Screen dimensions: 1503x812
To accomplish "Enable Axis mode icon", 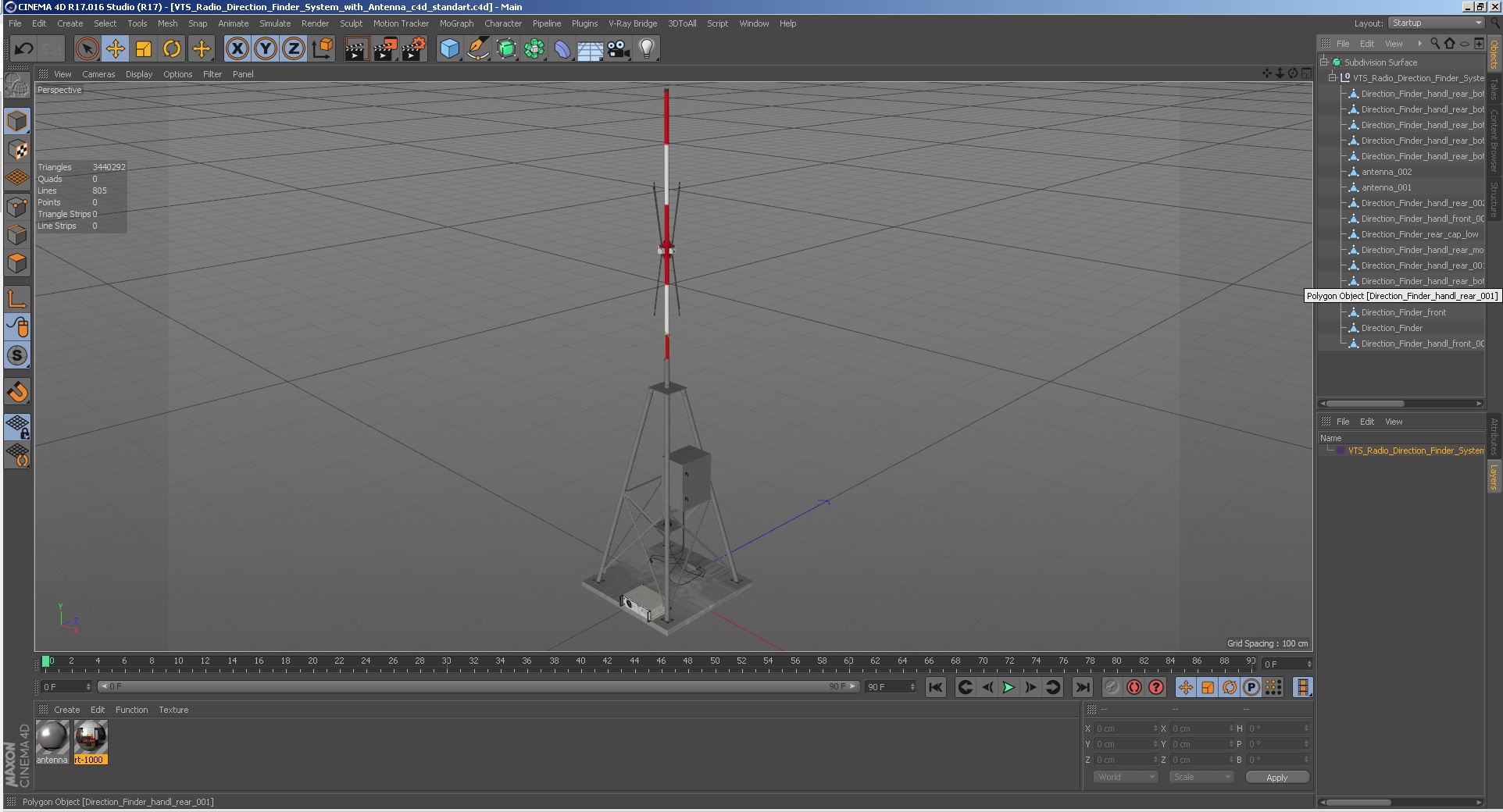I will click(17, 298).
